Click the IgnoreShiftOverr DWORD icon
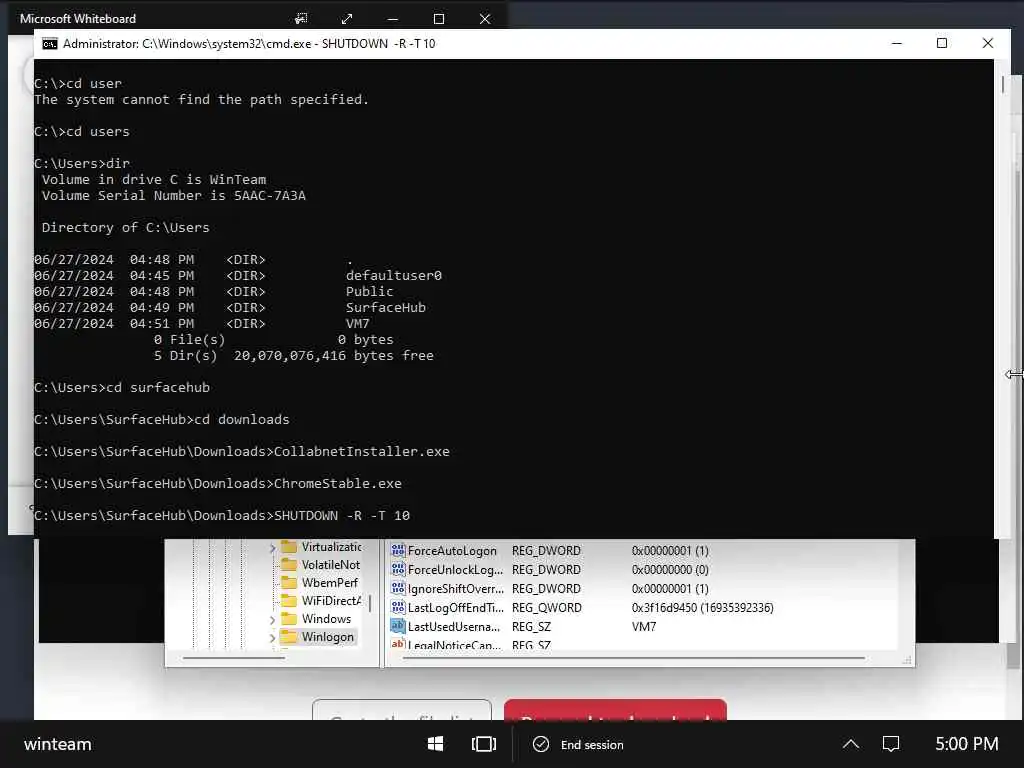Screen dimensions: 1024x768 [x=397, y=588]
